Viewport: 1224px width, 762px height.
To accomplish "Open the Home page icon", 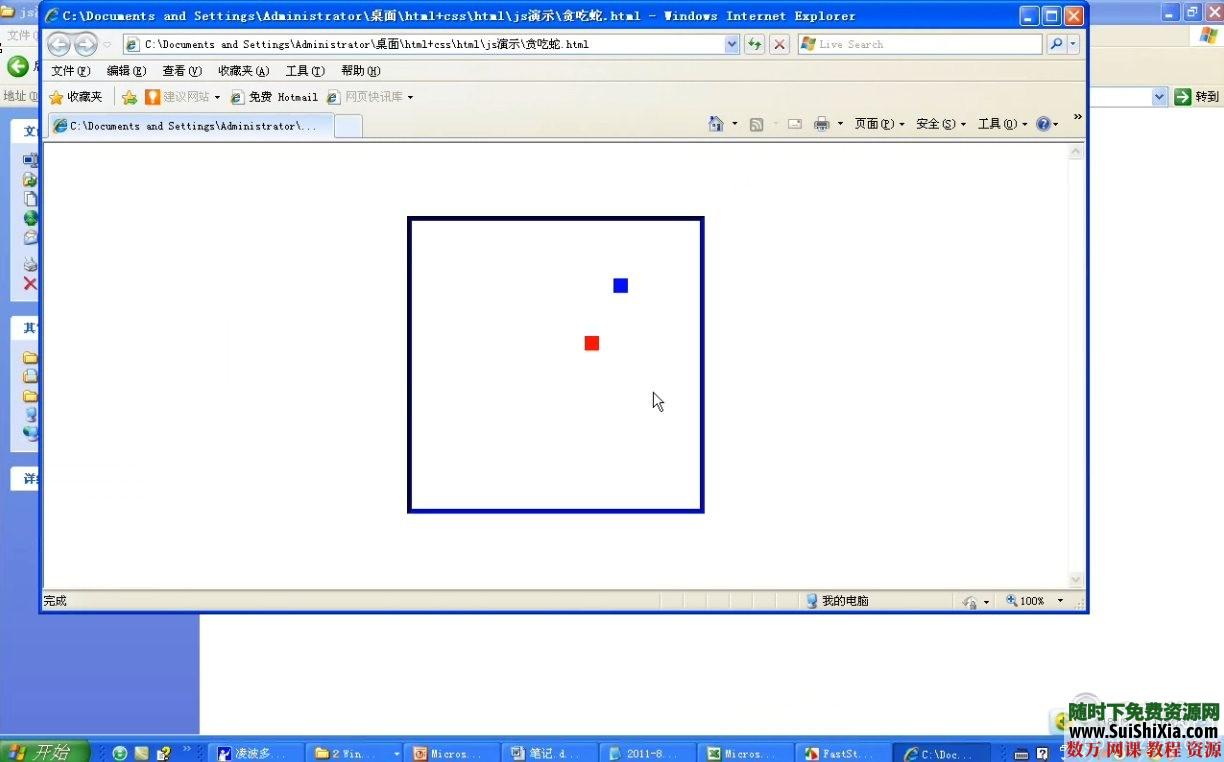I will pos(716,124).
